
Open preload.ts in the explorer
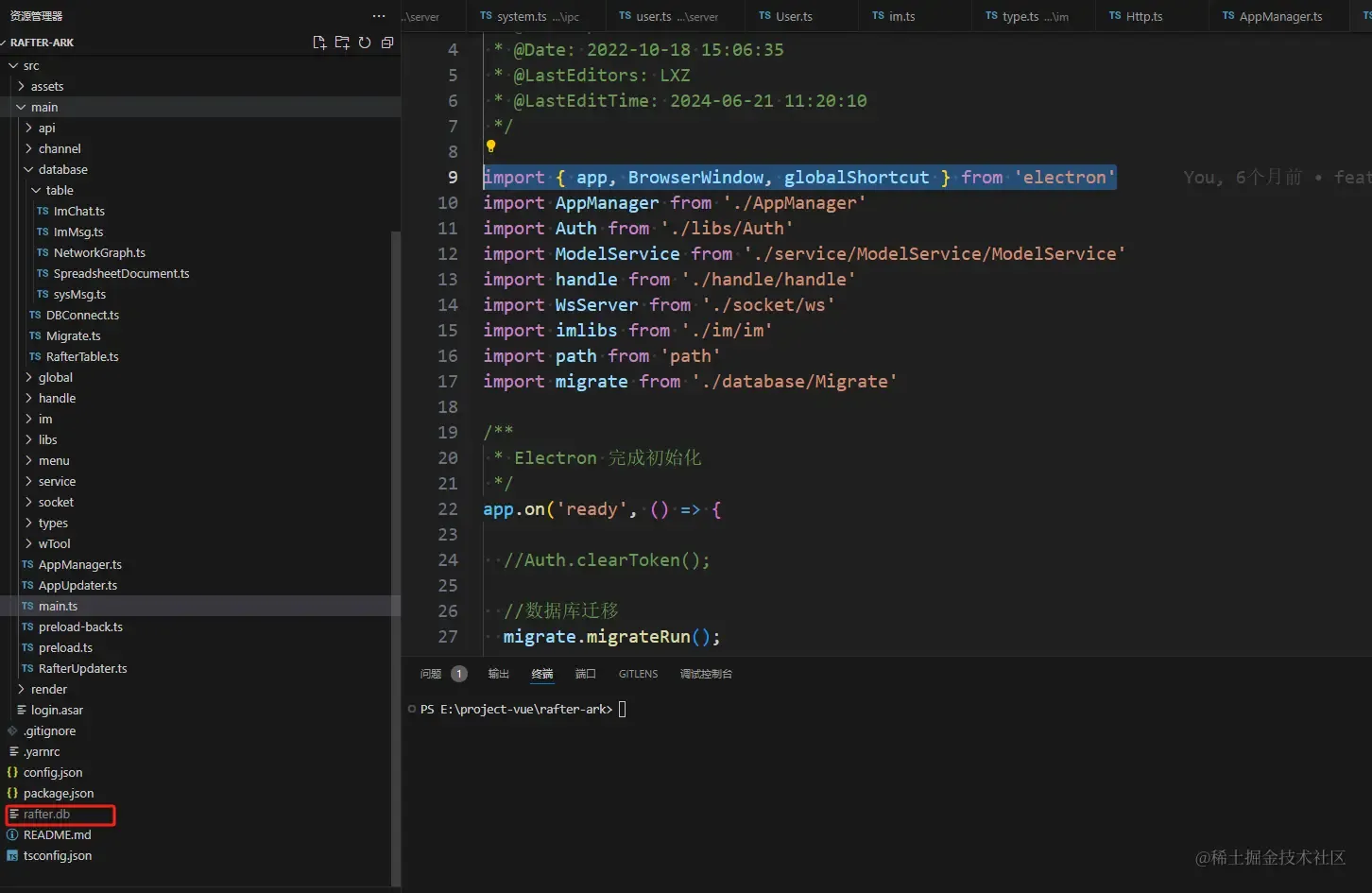pos(200,647)
